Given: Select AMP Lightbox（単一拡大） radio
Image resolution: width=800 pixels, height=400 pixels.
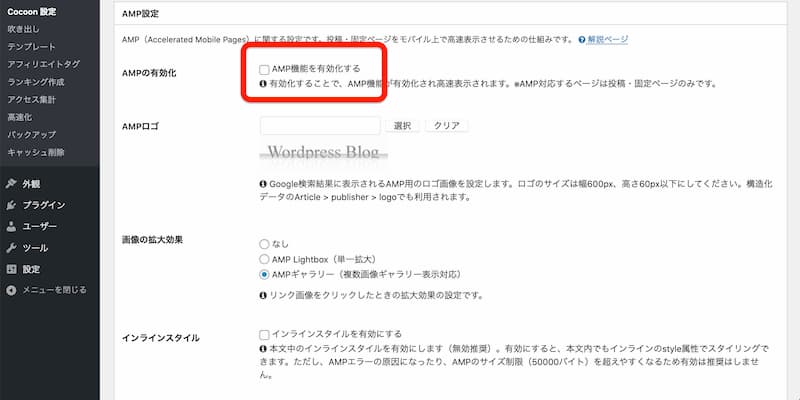Looking at the screenshot, I should click(x=264, y=259).
